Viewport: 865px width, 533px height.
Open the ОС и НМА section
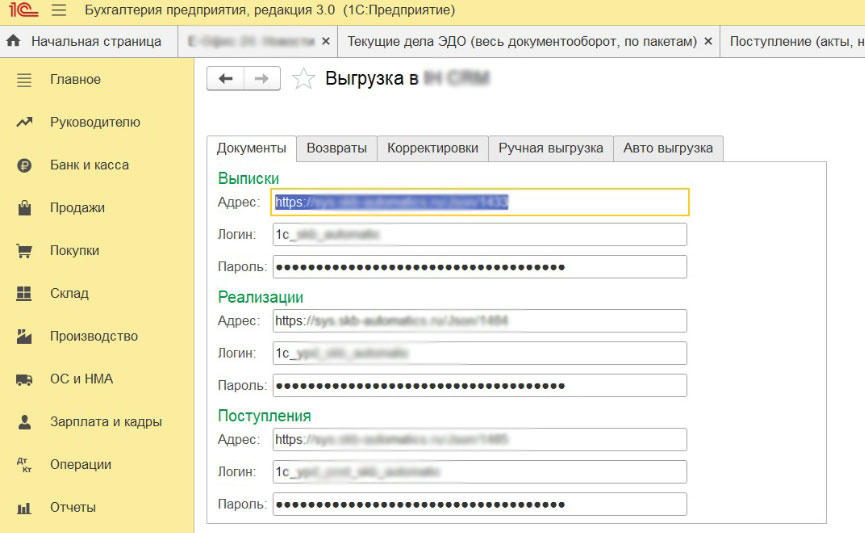[x=81, y=379]
